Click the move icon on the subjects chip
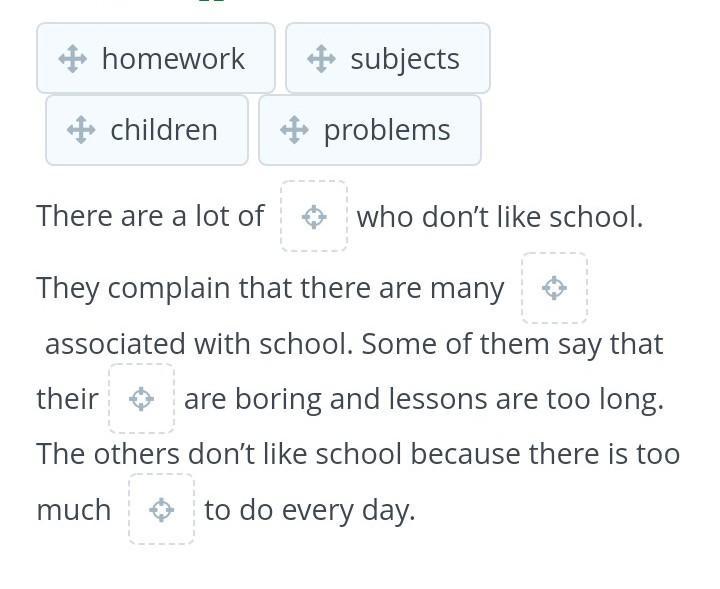Viewport: 720px width, 589px height. (x=321, y=59)
